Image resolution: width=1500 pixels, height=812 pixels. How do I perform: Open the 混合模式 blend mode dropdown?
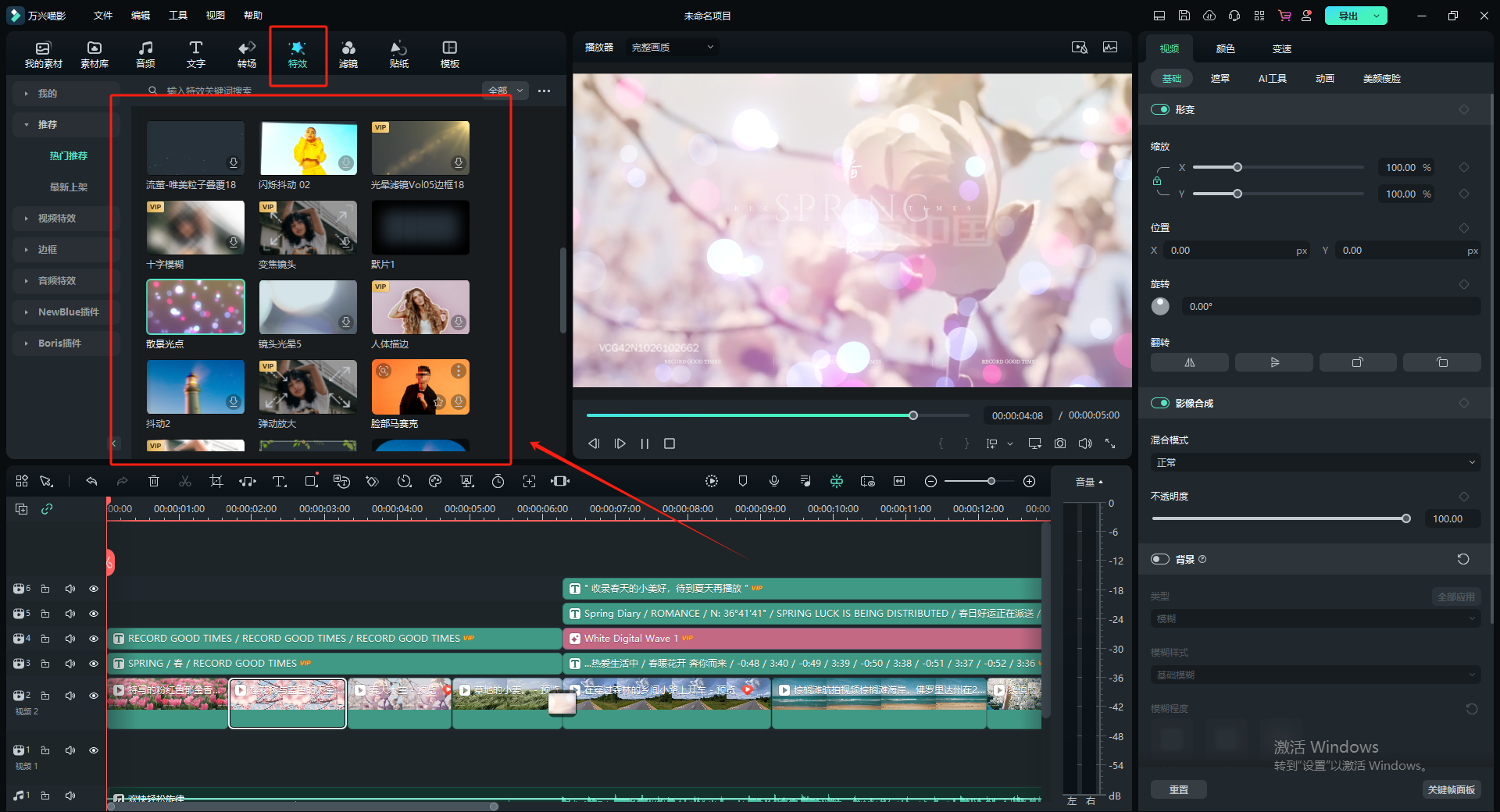click(1315, 463)
